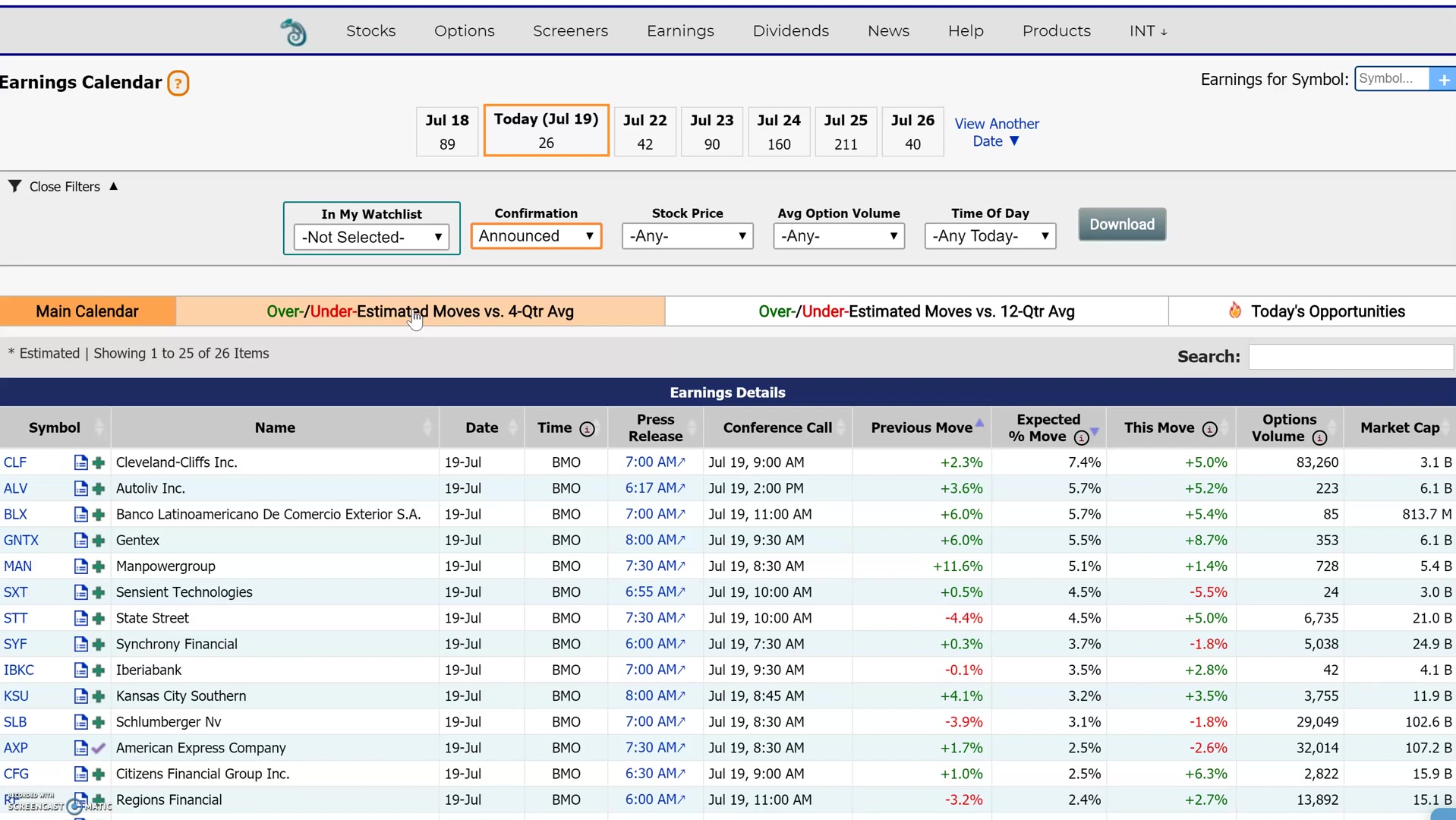Open the Stock Price filter dropdown
This screenshot has height=820, width=1456.
click(x=687, y=236)
